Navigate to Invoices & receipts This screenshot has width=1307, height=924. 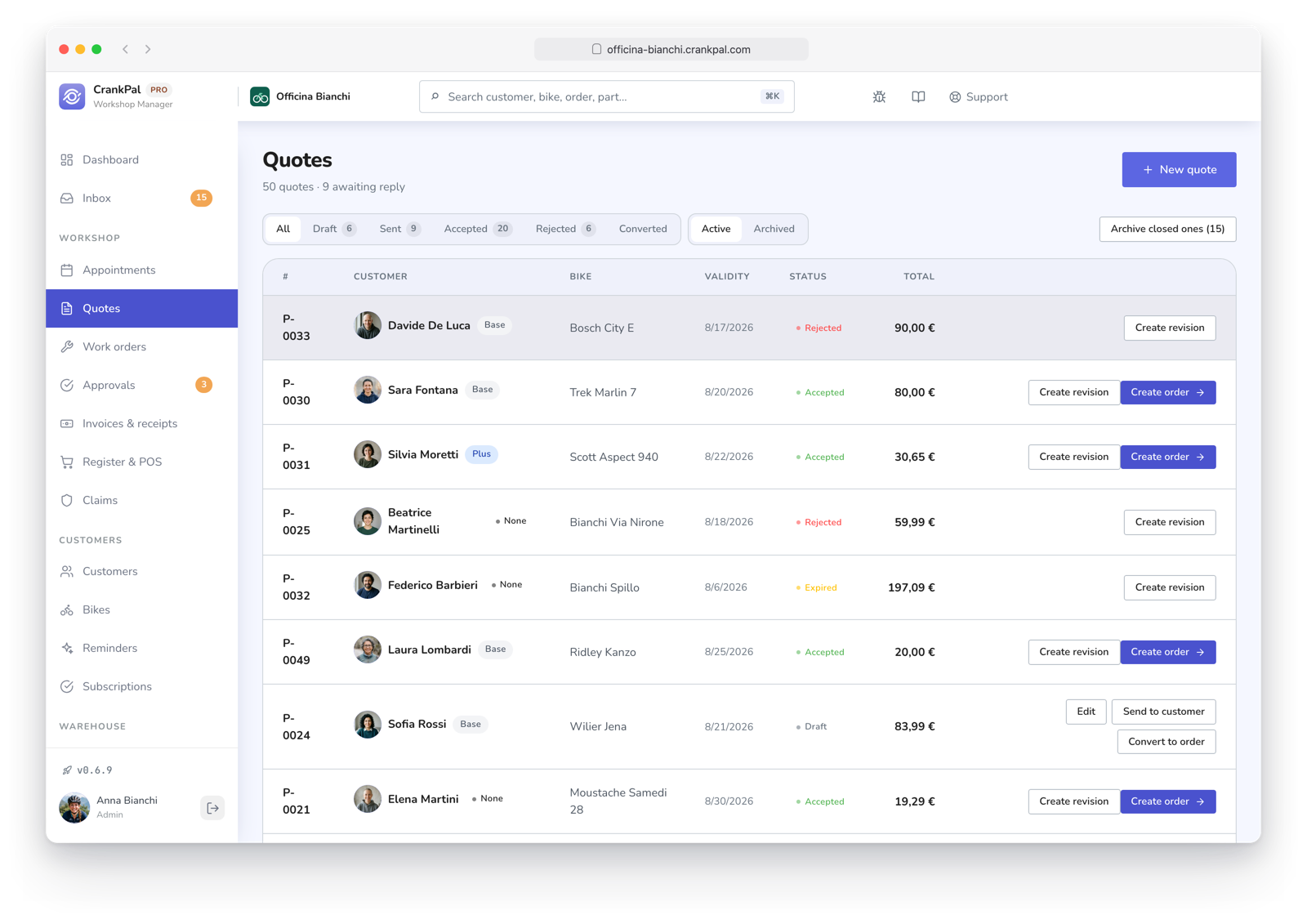(142, 424)
